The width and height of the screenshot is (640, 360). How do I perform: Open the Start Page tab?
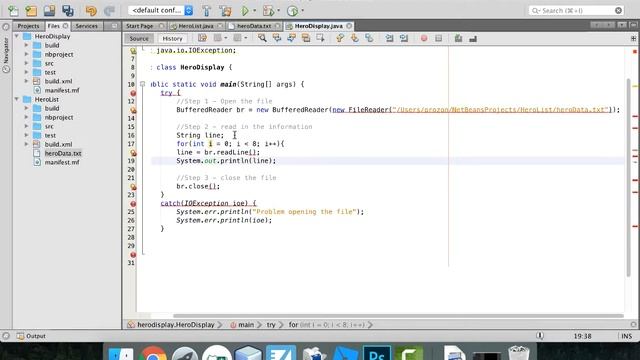click(x=140, y=26)
